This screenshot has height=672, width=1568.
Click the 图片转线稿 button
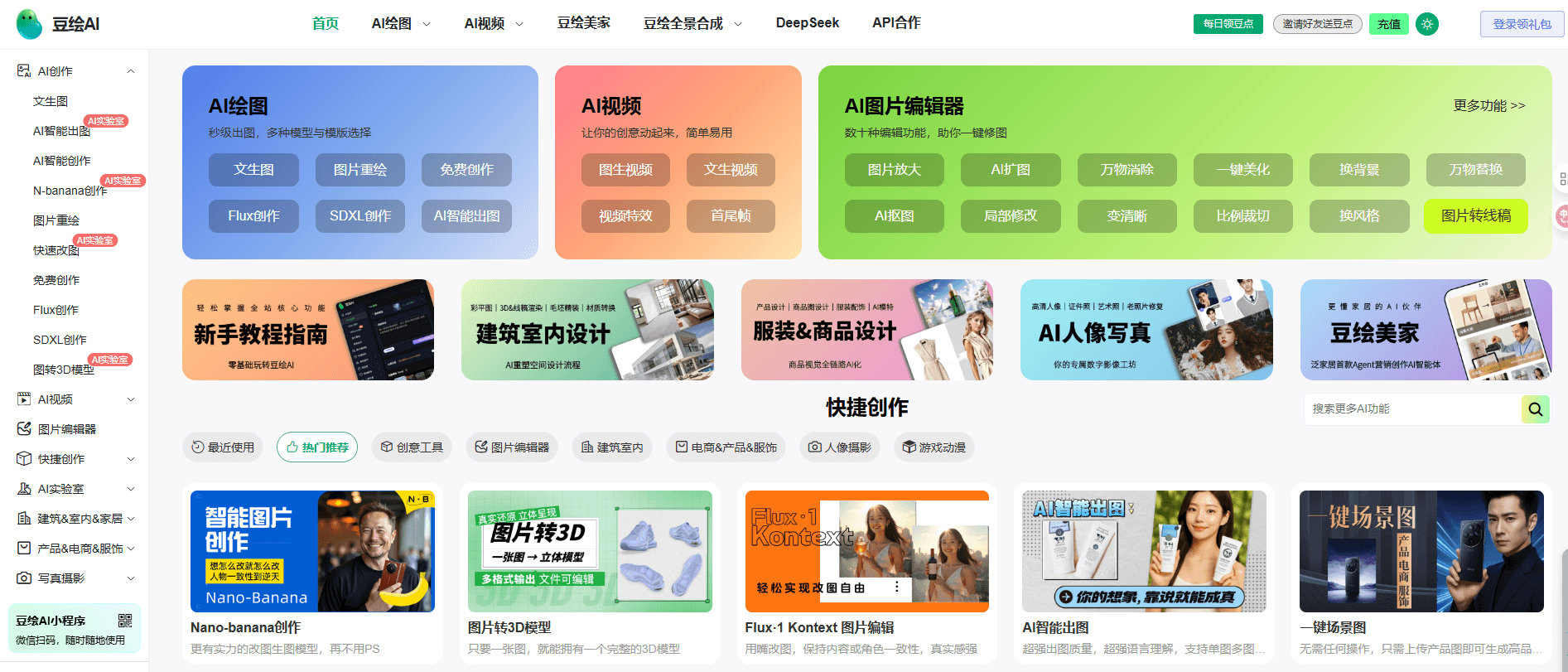[x=1475, y=215]
